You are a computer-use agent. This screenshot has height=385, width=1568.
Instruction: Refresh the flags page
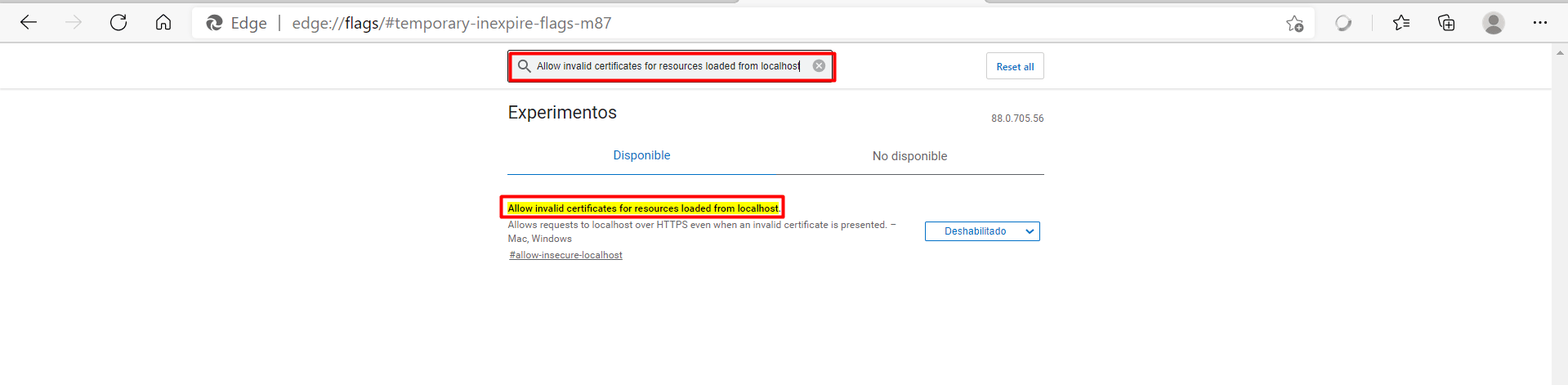(x=118, y=23)
